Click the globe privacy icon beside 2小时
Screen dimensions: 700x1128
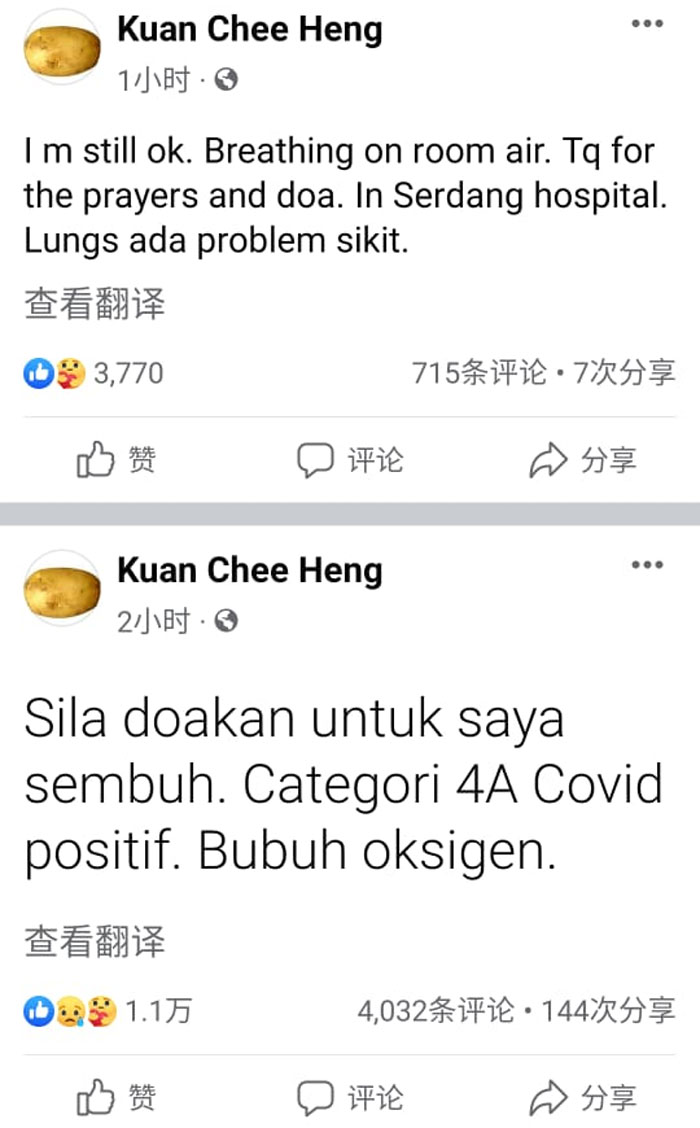227,621
